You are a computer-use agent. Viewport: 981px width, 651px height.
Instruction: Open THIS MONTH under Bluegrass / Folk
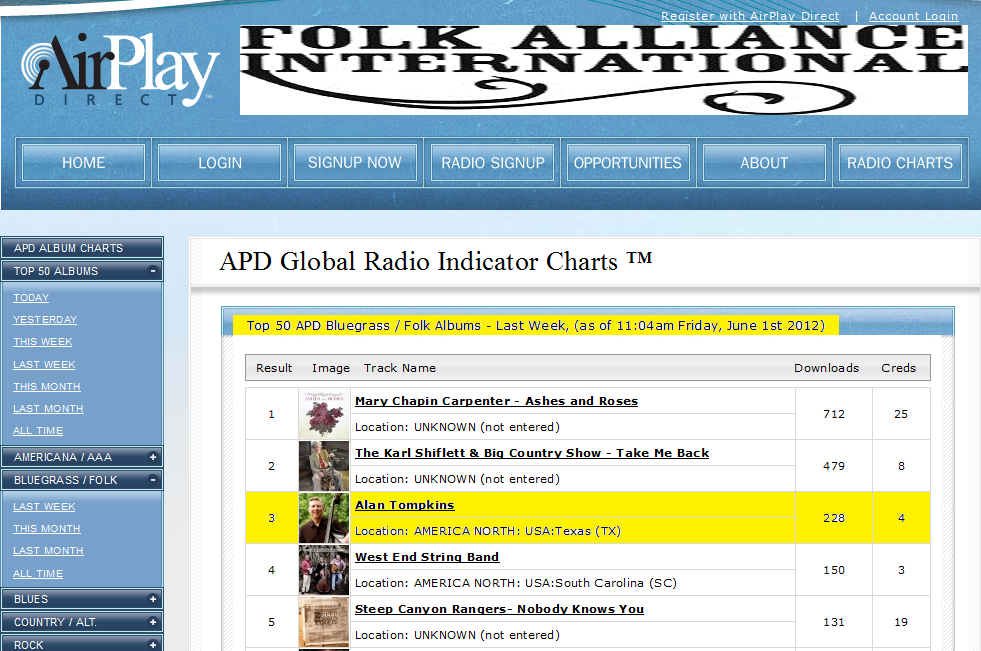click(47, 528)
